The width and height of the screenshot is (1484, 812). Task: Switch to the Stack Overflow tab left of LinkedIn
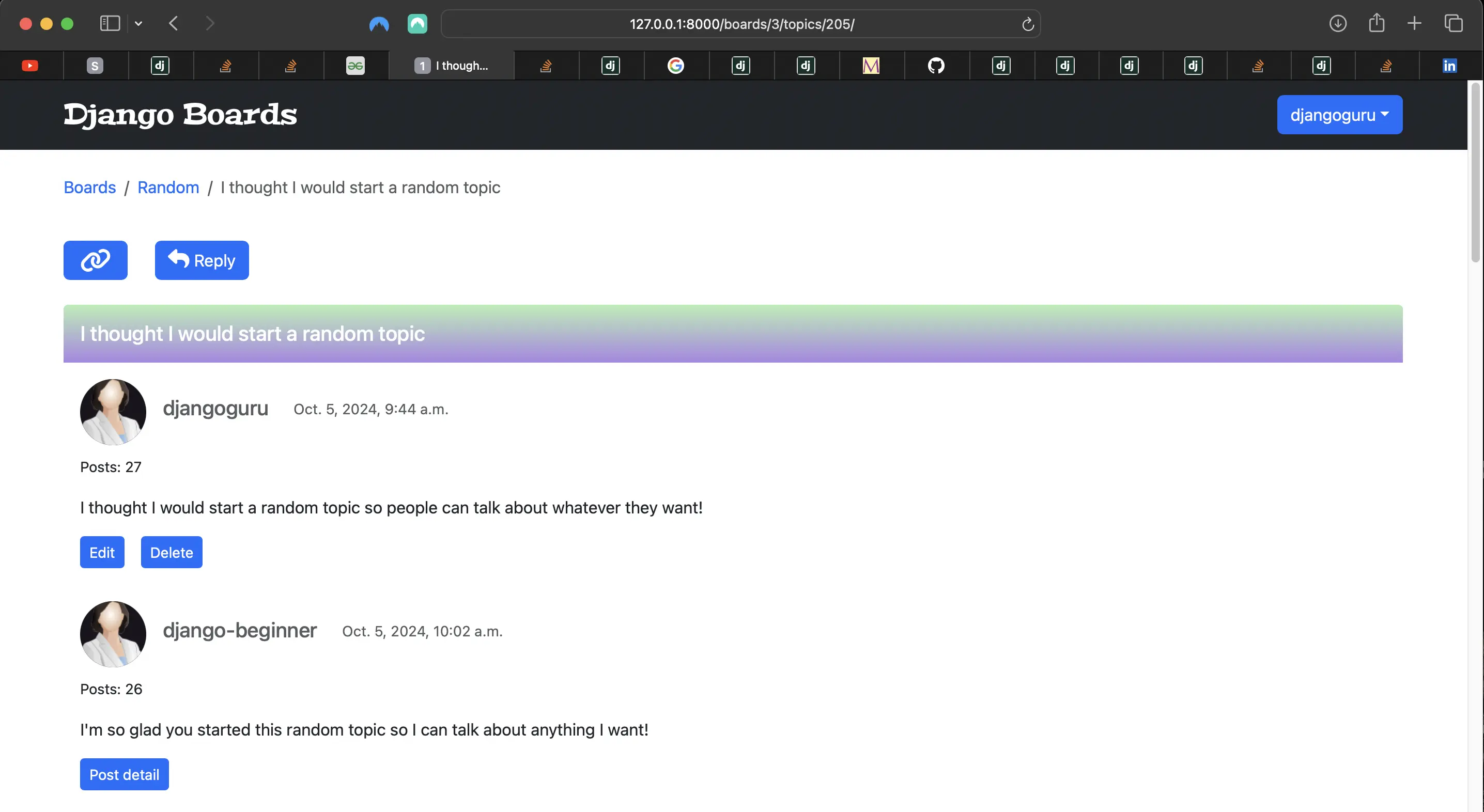pyautogui.click(x=1386, y=66)
